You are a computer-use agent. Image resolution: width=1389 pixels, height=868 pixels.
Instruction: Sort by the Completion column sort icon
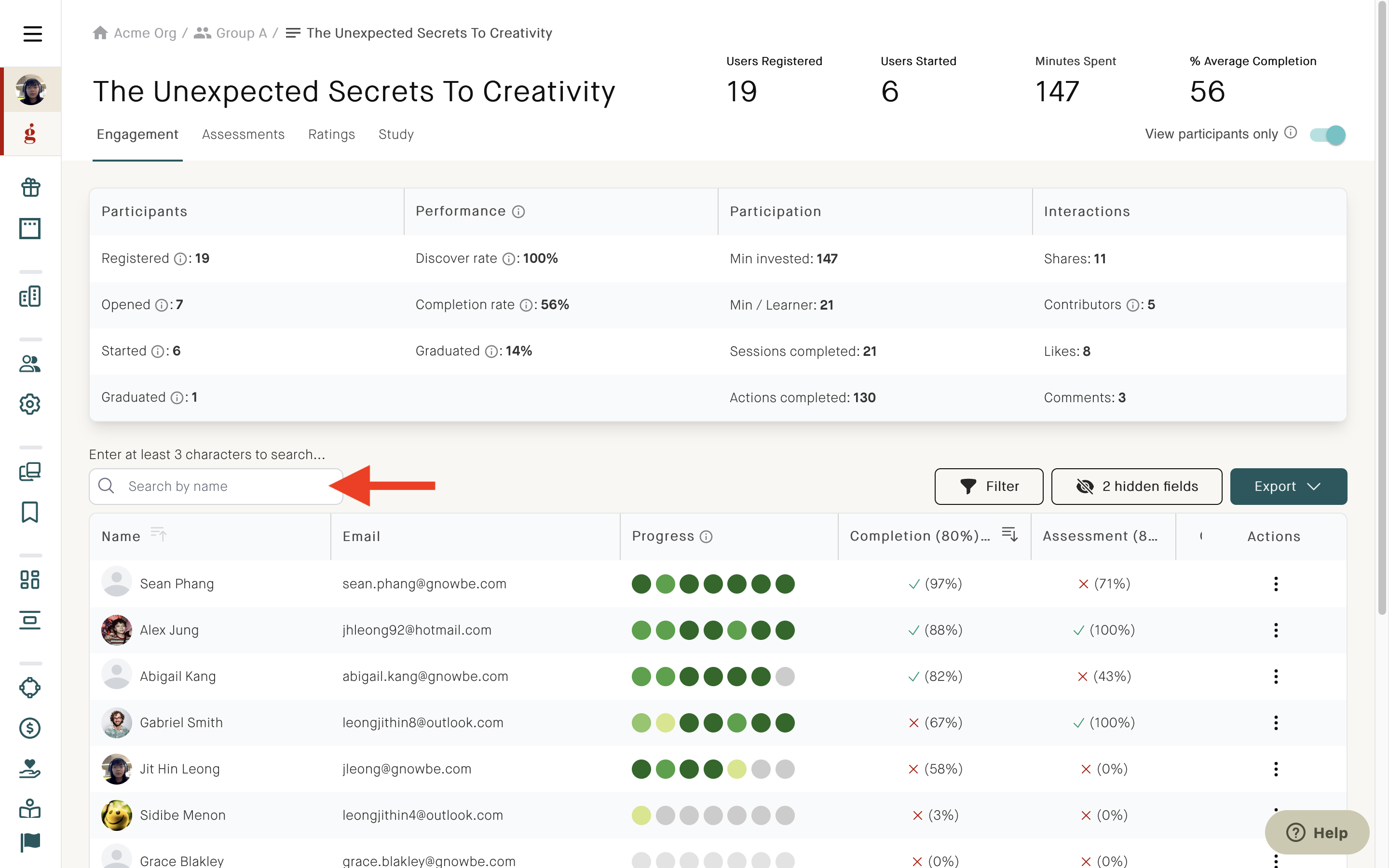1009,534
